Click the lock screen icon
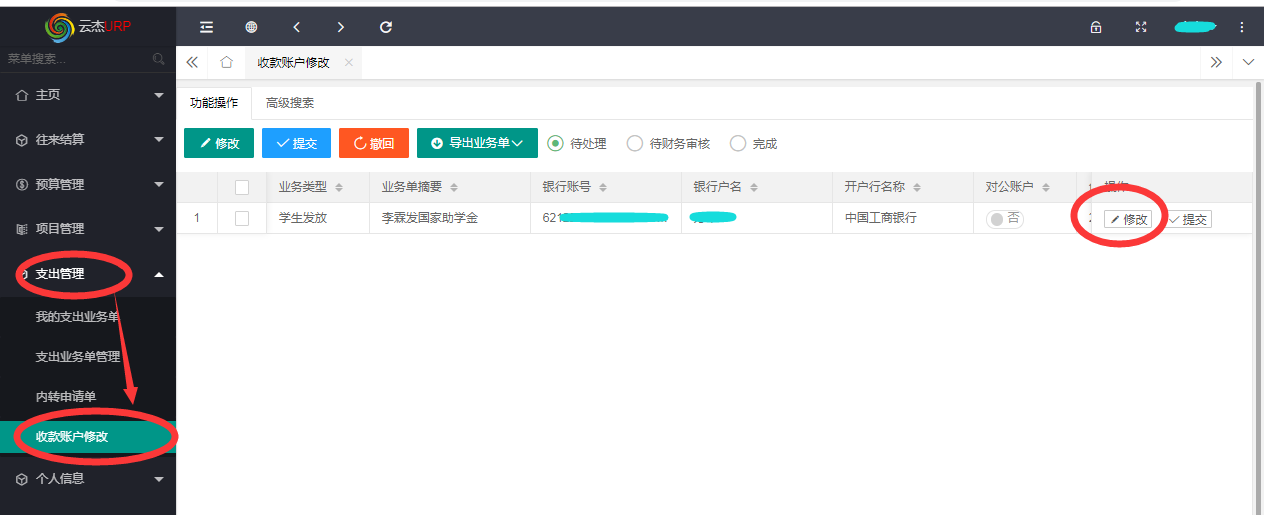 point(1096,27)
